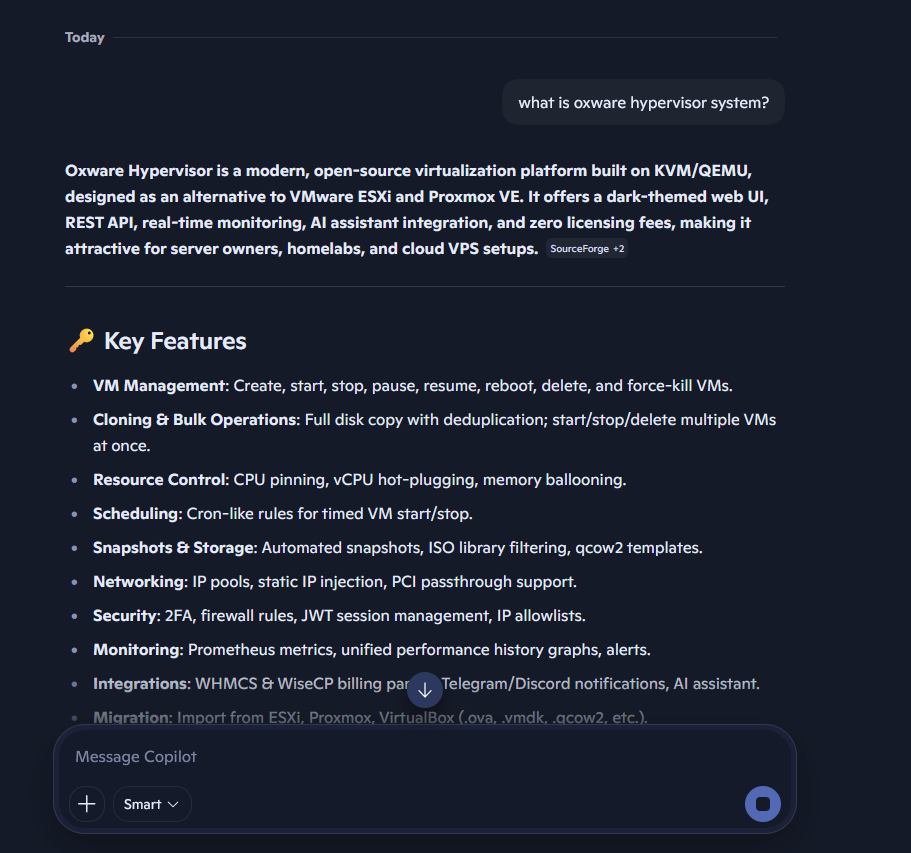The image size is (911, 853).
Task: Focus the Message Copilot input field
Action: pos(424,757)
